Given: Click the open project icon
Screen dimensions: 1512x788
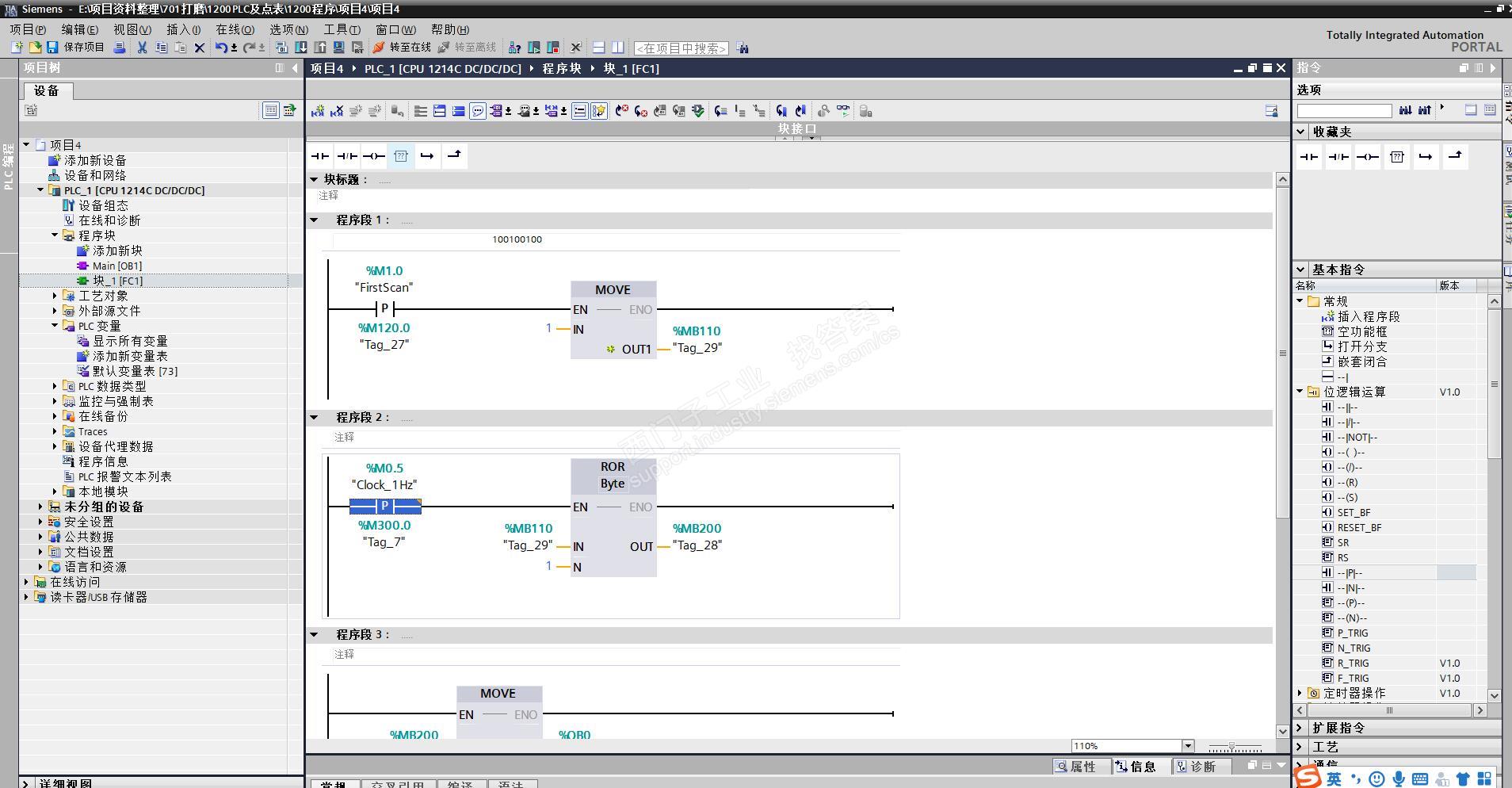Looking at the screenshot, I should point(35,48).
